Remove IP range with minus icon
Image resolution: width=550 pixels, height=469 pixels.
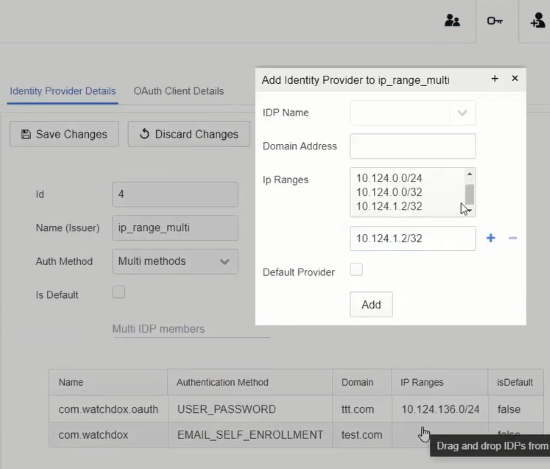coord(512,238)
